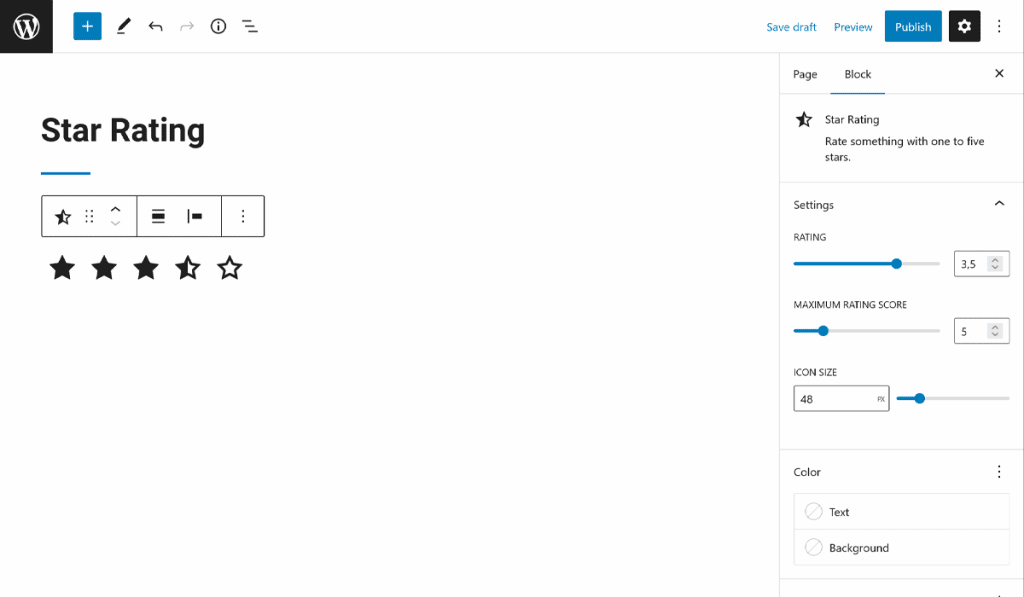Switch to the Page tab
This screenshot has height=597, width=1024.
coord(805,74)
